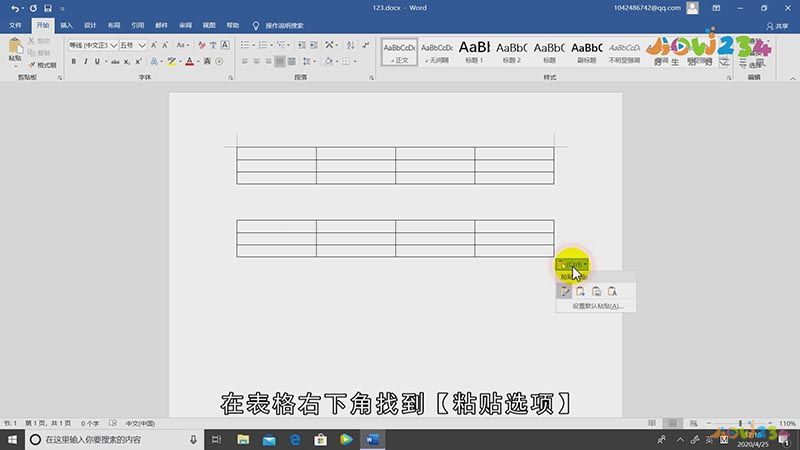Save document with quick access save icon

[x=47, y=8]
